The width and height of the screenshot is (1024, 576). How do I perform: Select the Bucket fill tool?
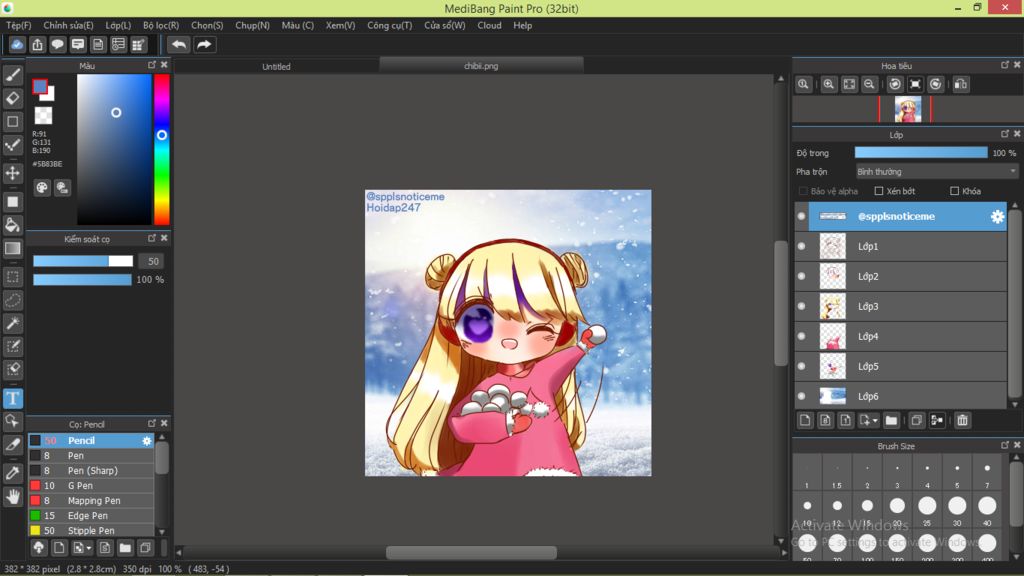(12, 225)
